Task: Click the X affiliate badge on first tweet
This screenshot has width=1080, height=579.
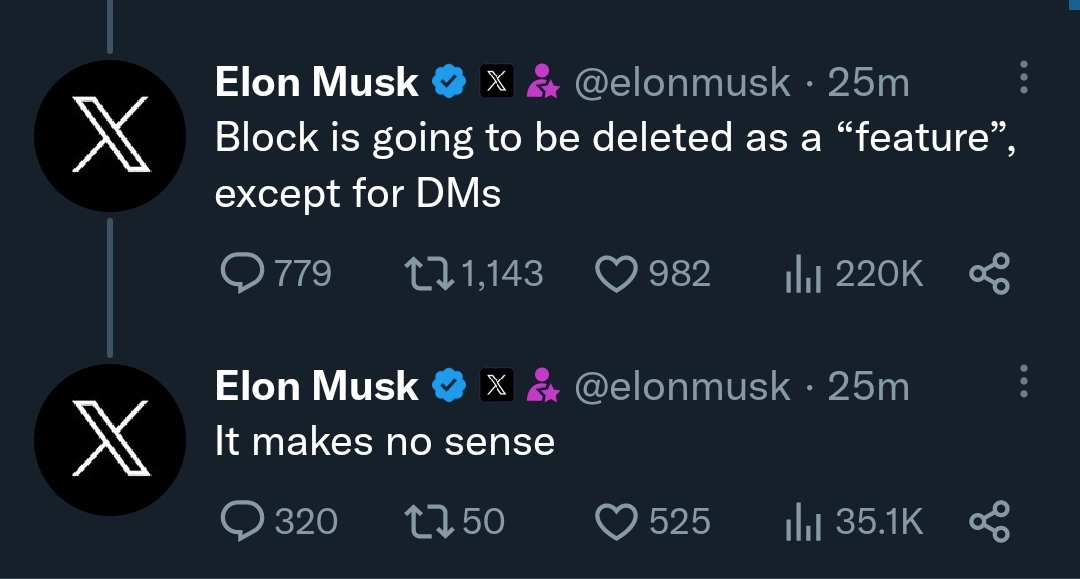Action: coord(497,82)
